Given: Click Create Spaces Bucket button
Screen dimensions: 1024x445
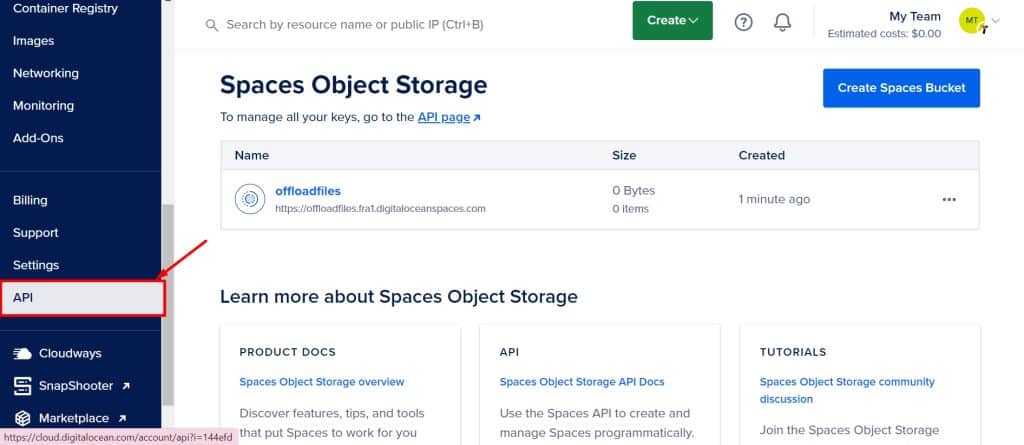Looking at the screenshot, I should [901, 88].
